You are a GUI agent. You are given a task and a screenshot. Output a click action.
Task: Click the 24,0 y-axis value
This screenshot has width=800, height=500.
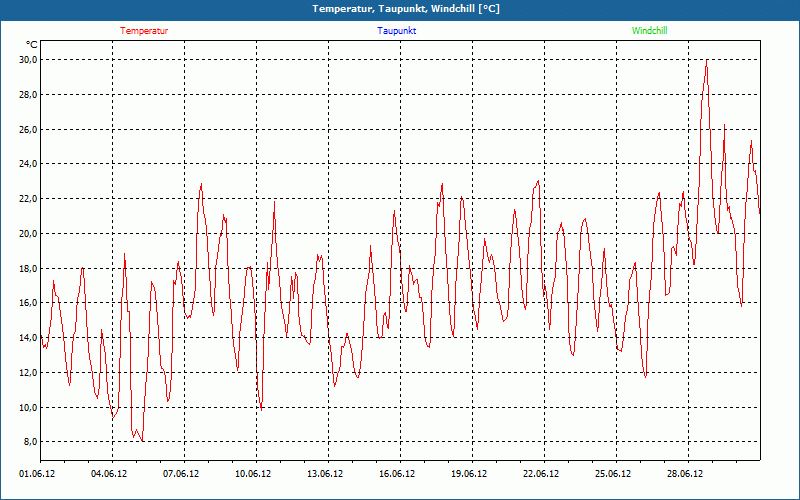29,164
